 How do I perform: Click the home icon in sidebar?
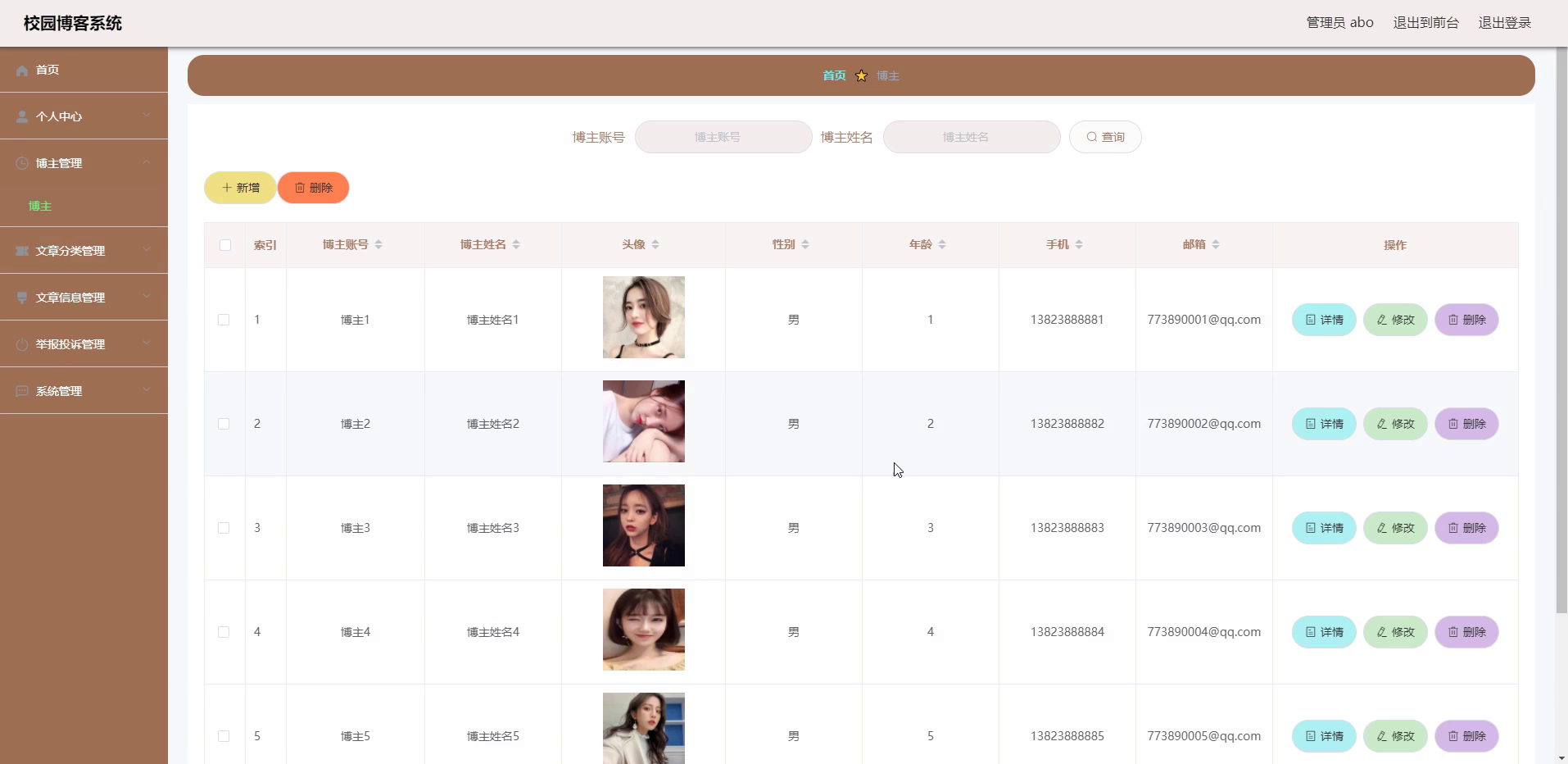(22, 70)
